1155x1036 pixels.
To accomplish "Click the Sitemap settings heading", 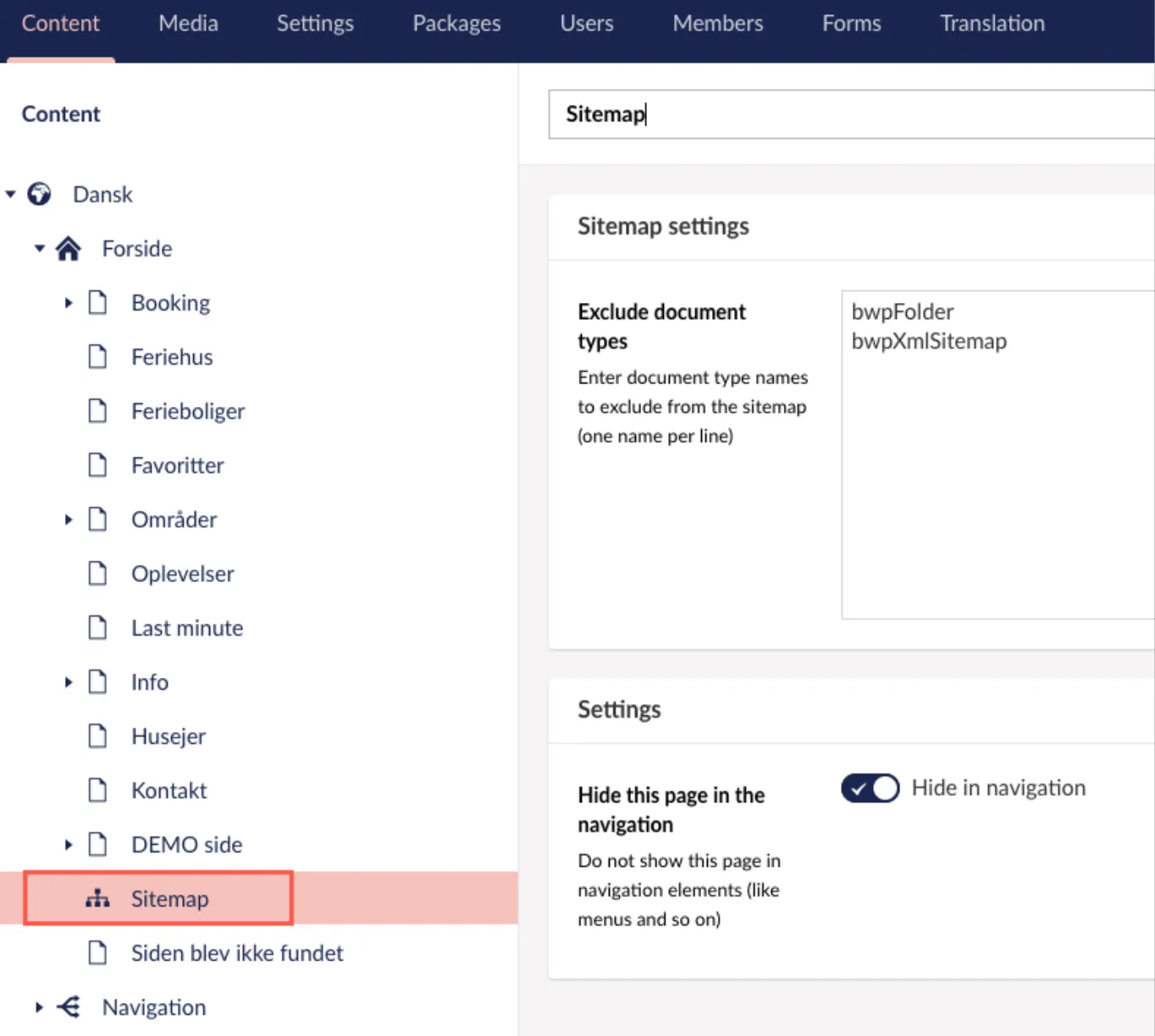I will pyautogui.click(x=663, y=226).
